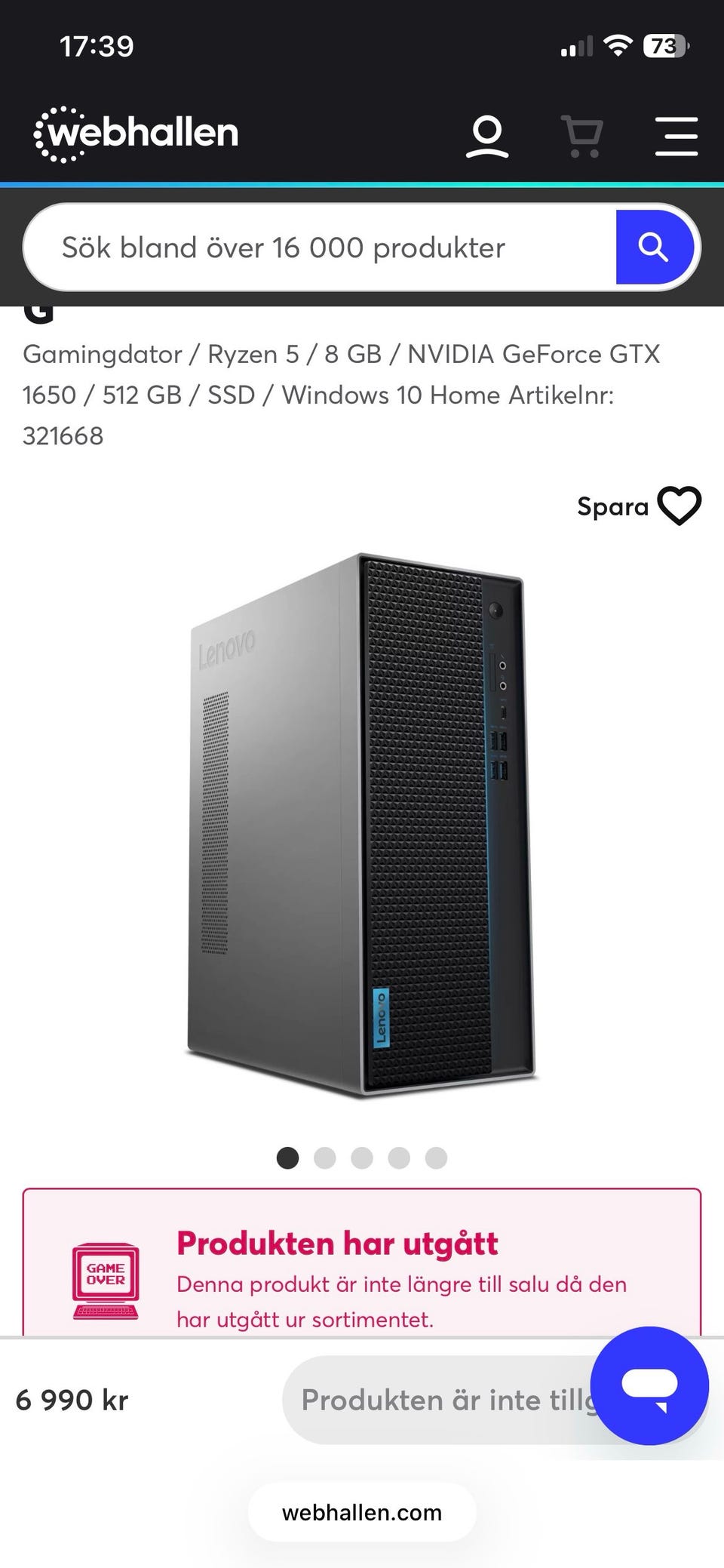
Task: Tap the webhallen.com address pill
Action: click(362, 1512)
